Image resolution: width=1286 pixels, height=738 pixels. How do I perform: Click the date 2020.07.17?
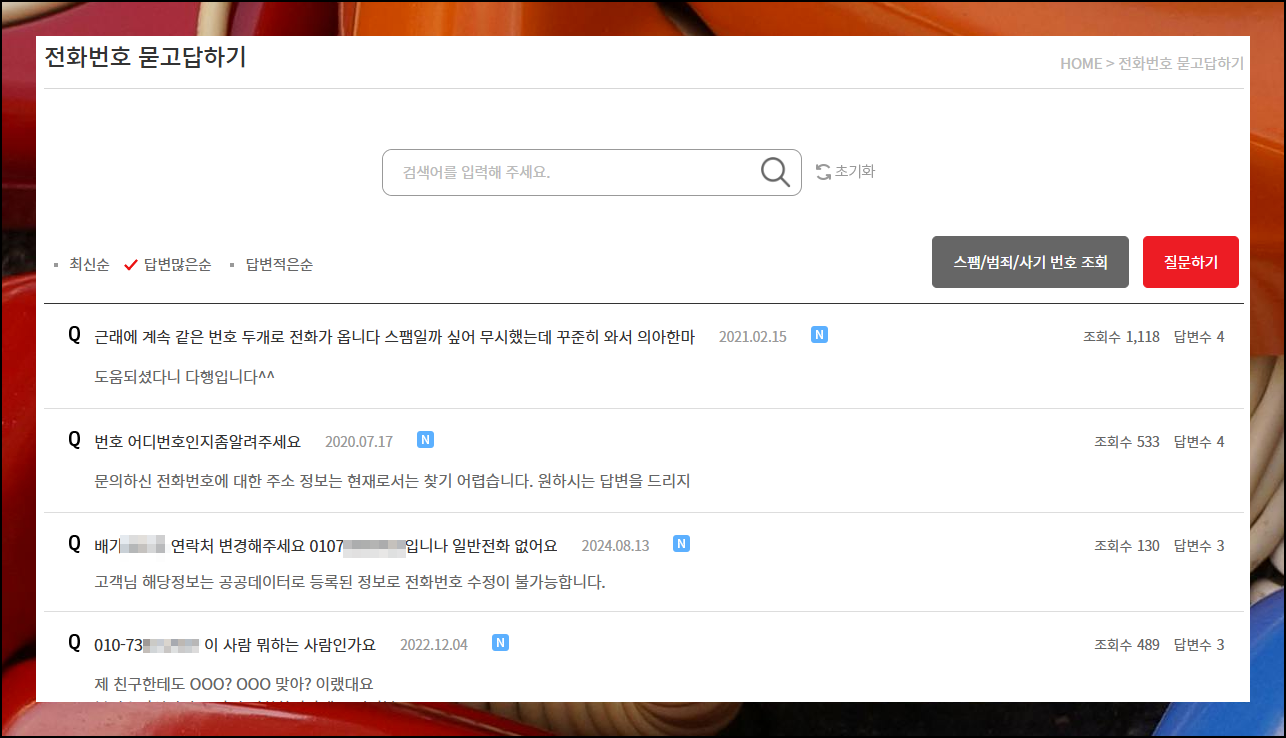[x=359, y=441]
